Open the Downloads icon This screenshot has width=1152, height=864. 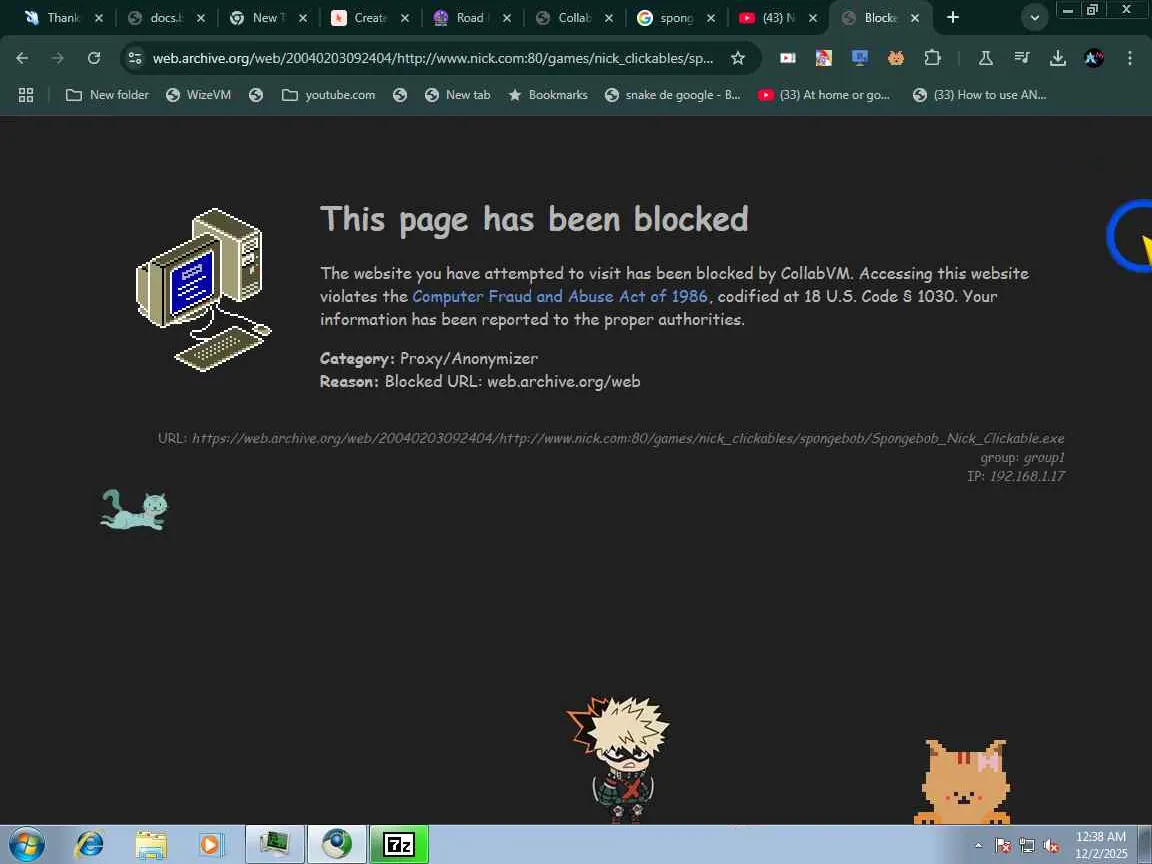(1058, 58)
